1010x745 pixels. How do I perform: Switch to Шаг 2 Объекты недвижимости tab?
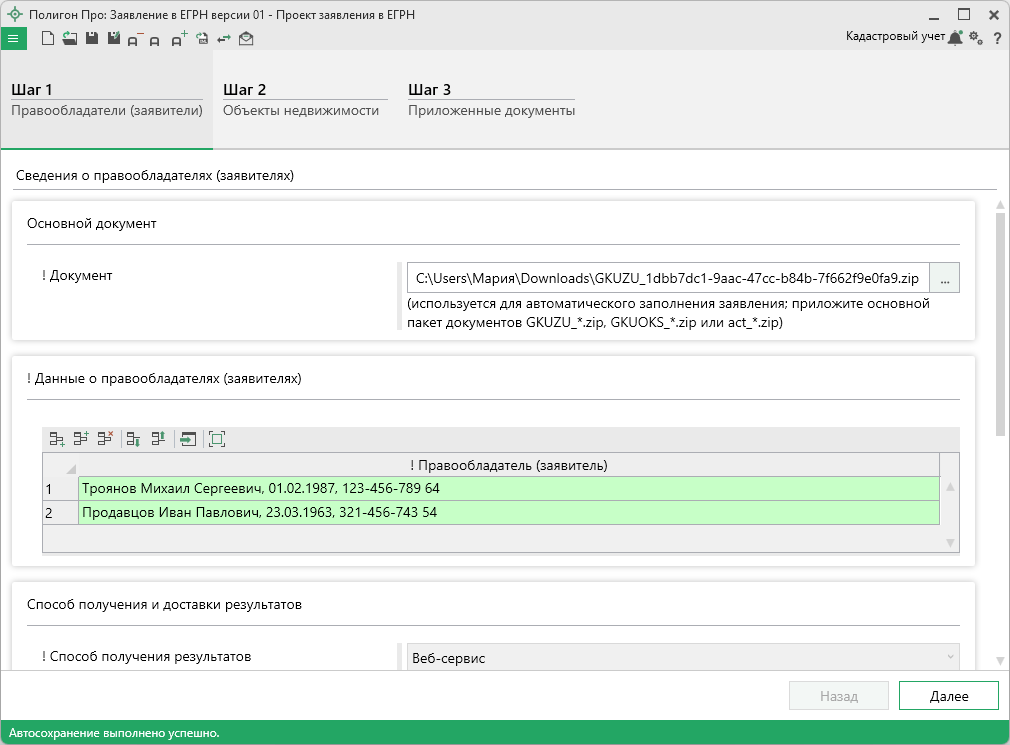(301, 100)
